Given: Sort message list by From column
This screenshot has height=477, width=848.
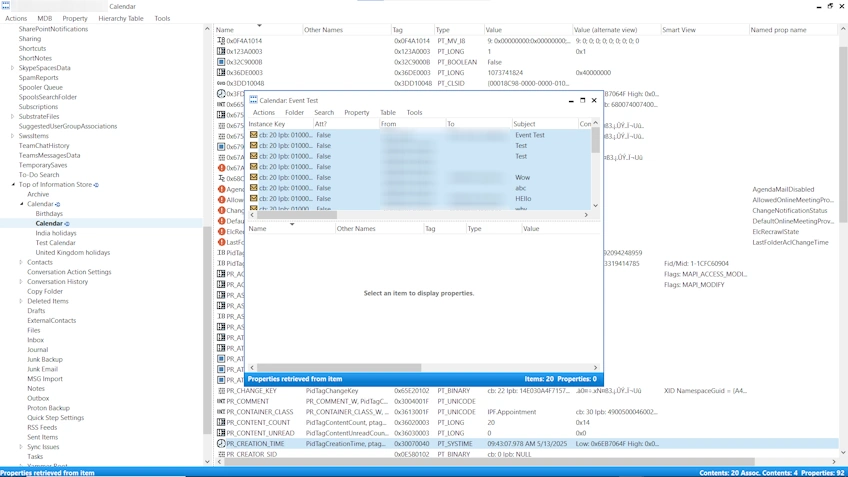Looking at the screenshot, I should click(x=412, y=124).
